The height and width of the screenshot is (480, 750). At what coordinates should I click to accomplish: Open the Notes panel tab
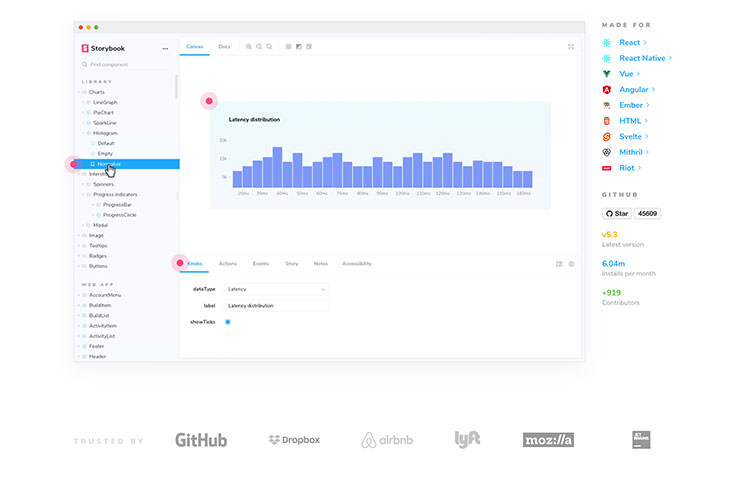(x=320, y=263)
